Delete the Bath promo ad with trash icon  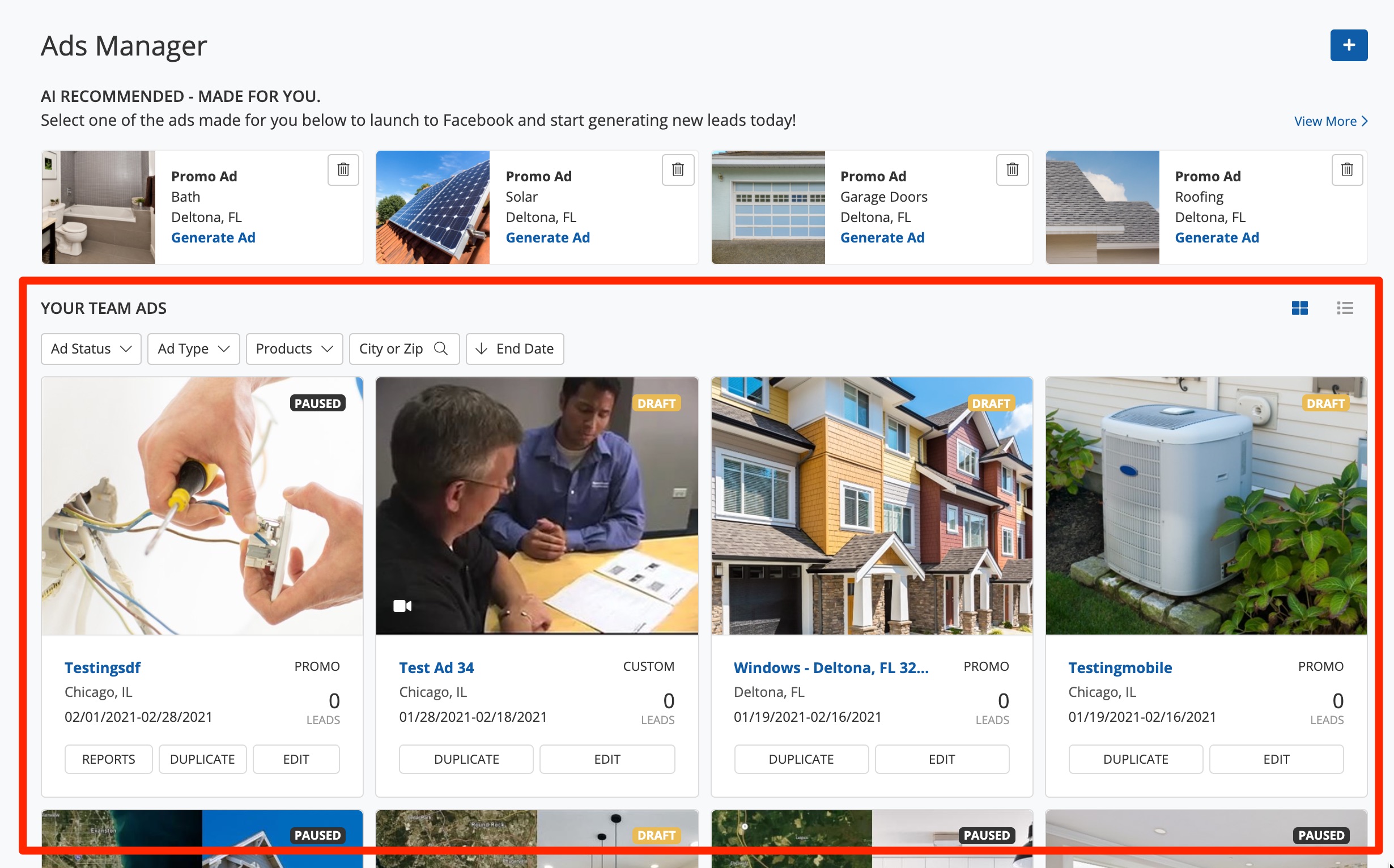point(343,169)
